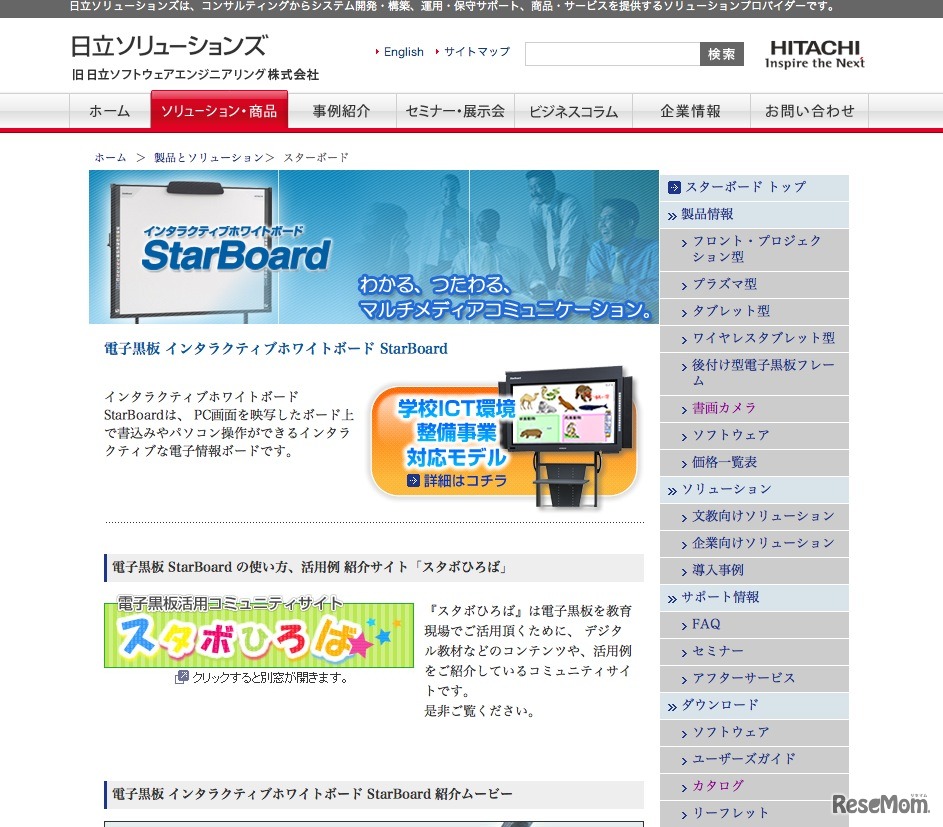Click the HITACHI Inspire the Next logo
The image size is (943, 827).
click(x=815, y=55)
